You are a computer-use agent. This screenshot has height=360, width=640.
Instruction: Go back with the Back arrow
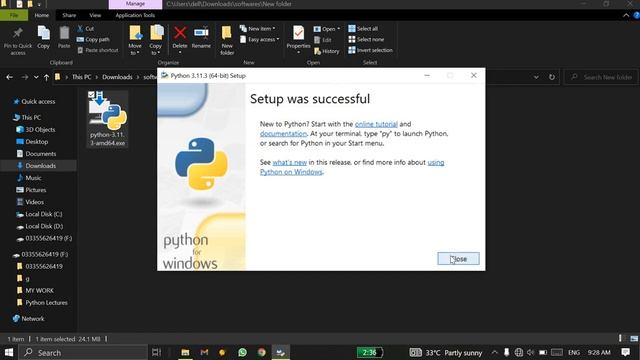click(9, 77)
